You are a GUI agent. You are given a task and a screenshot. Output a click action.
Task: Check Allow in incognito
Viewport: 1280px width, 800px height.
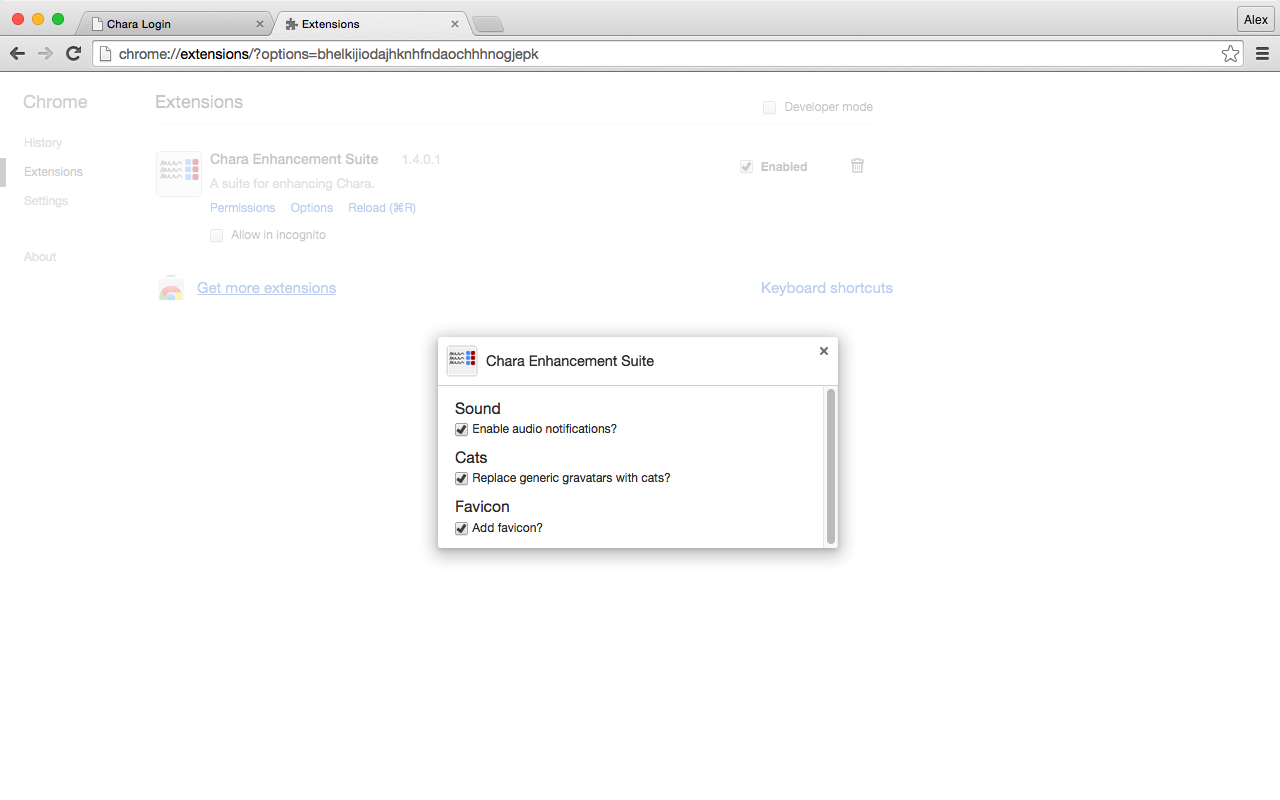[x=217, y=235]
